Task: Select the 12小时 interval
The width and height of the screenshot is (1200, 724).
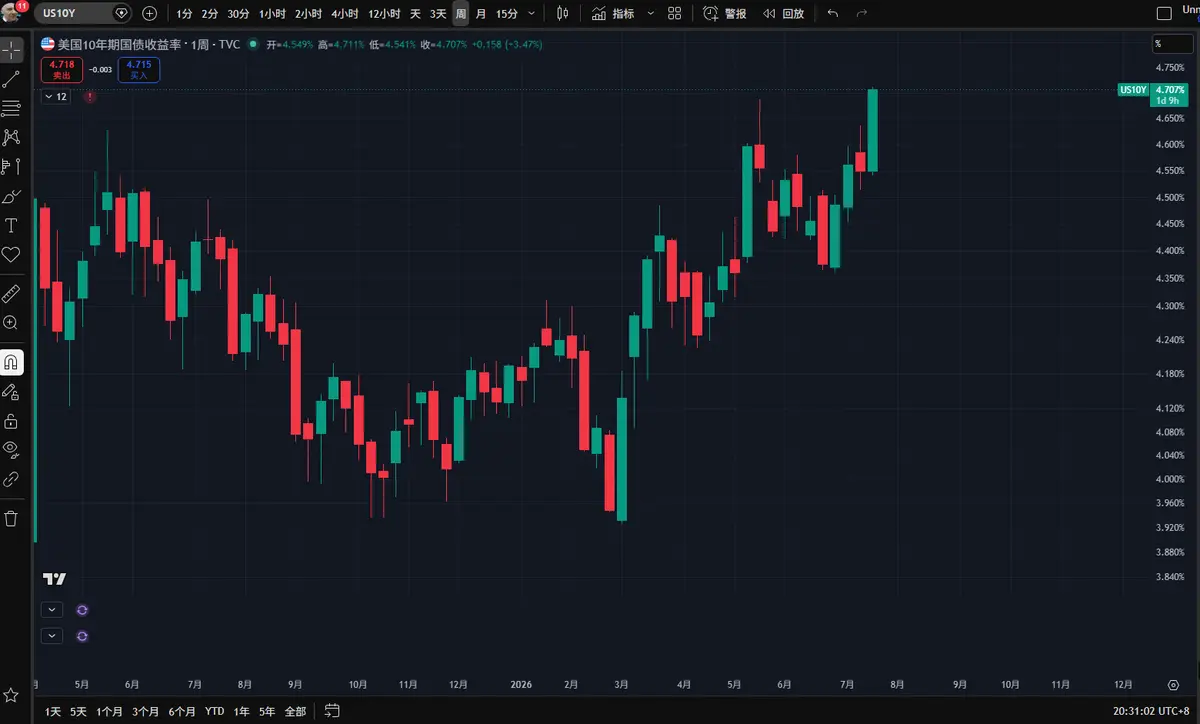Action: pos(384,14)
